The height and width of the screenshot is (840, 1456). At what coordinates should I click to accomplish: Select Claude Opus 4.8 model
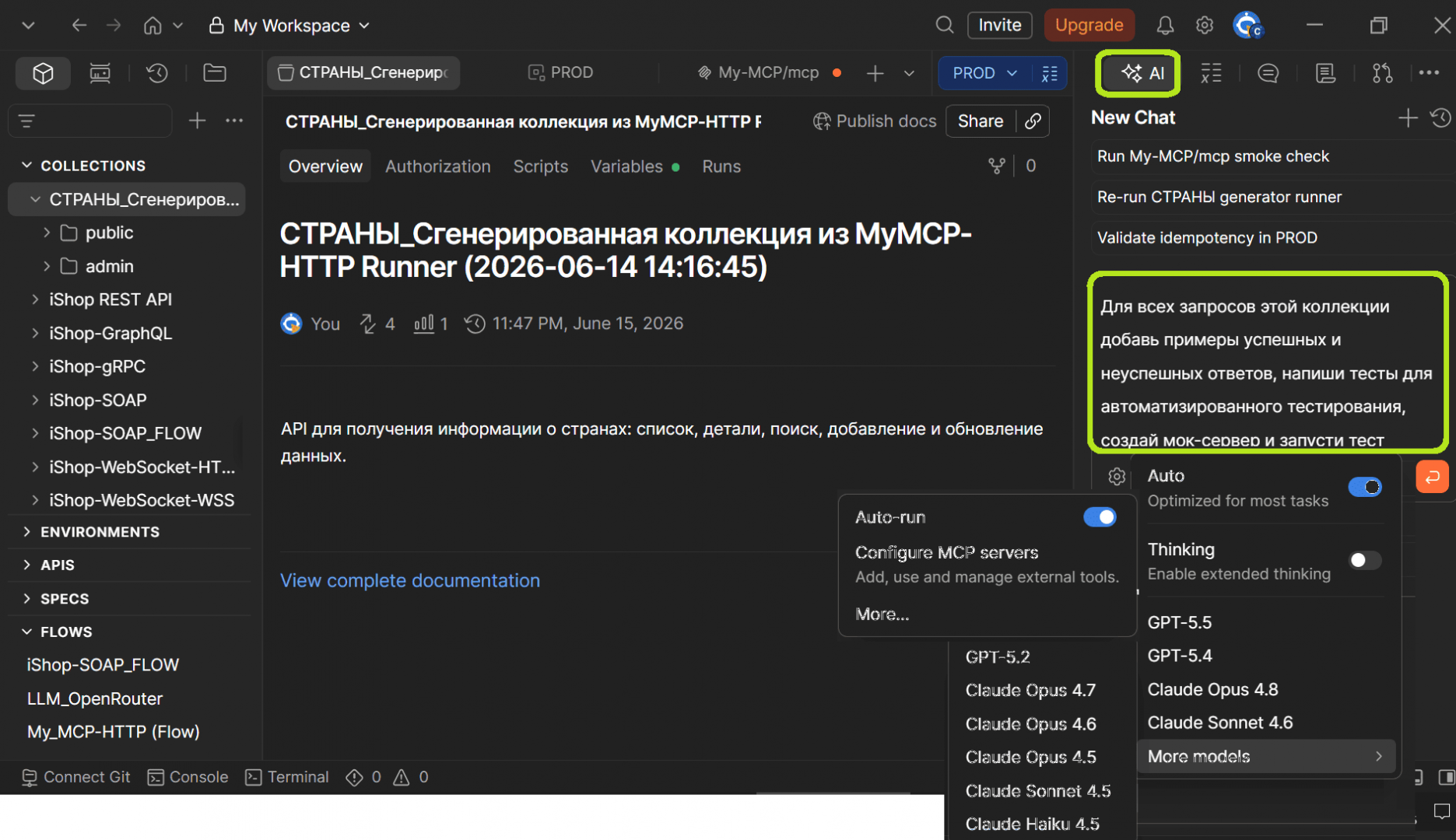click(x=1212, y=689)
